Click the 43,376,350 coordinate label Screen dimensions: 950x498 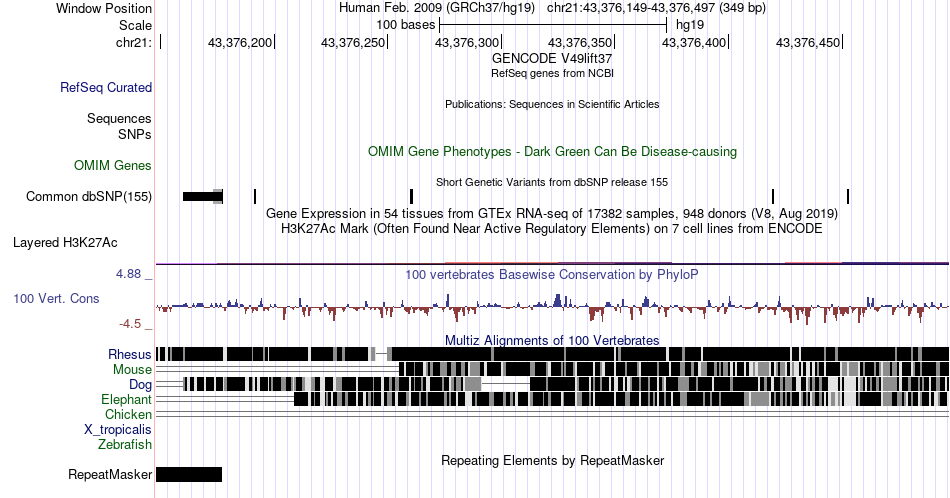(580, 42)
